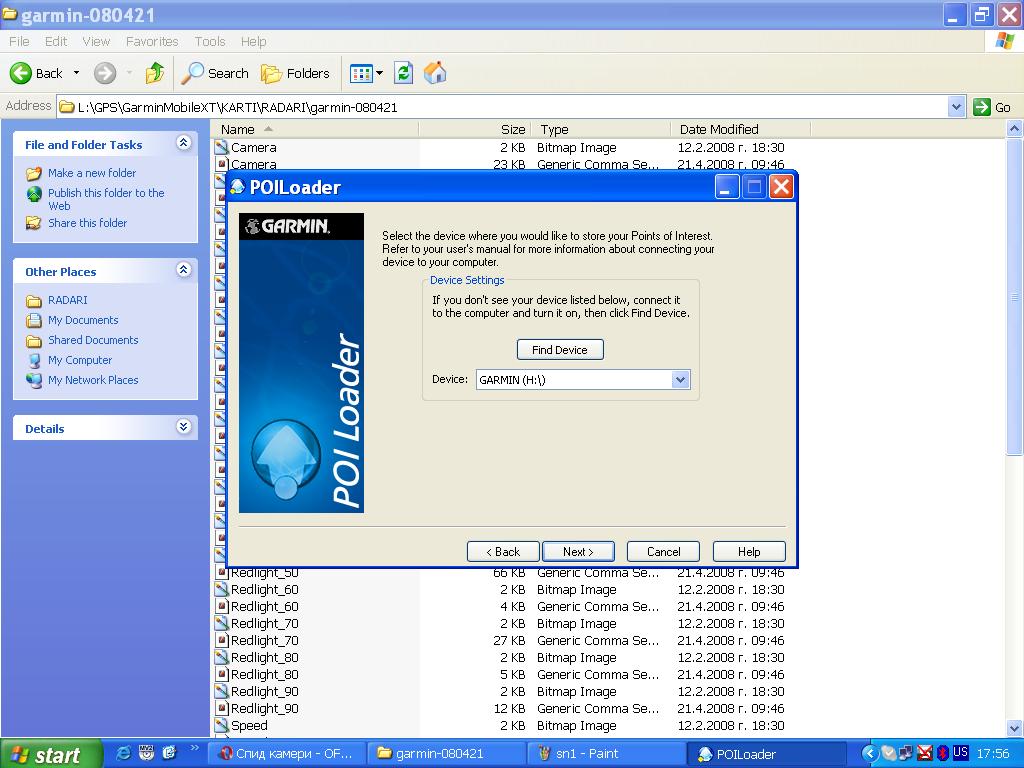Open the Favorites menu
The image size is (1024, 768).
(x=152, y=42)
